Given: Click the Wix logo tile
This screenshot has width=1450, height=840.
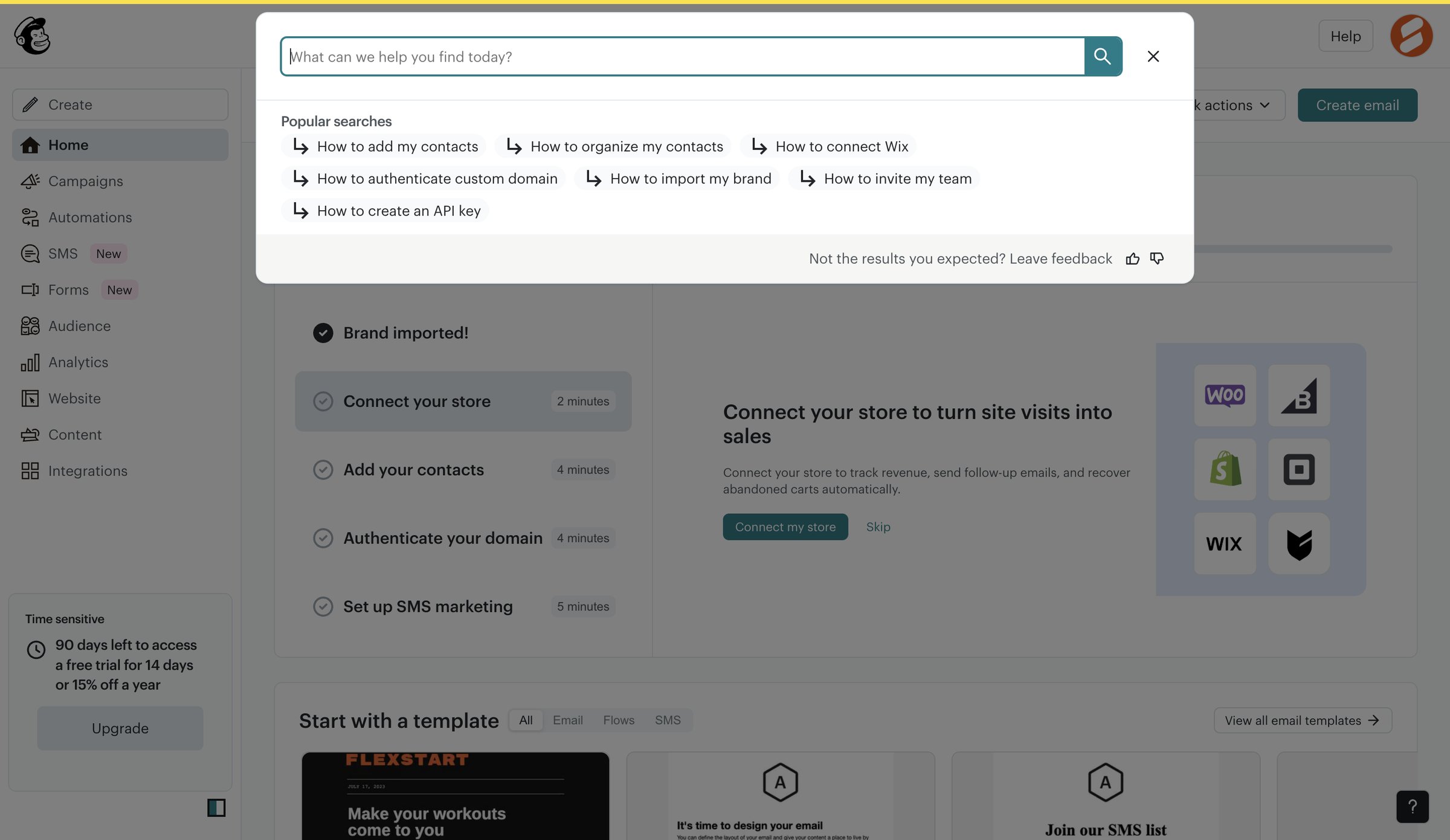Looking at the screenshot, I should pos(1225,543).
